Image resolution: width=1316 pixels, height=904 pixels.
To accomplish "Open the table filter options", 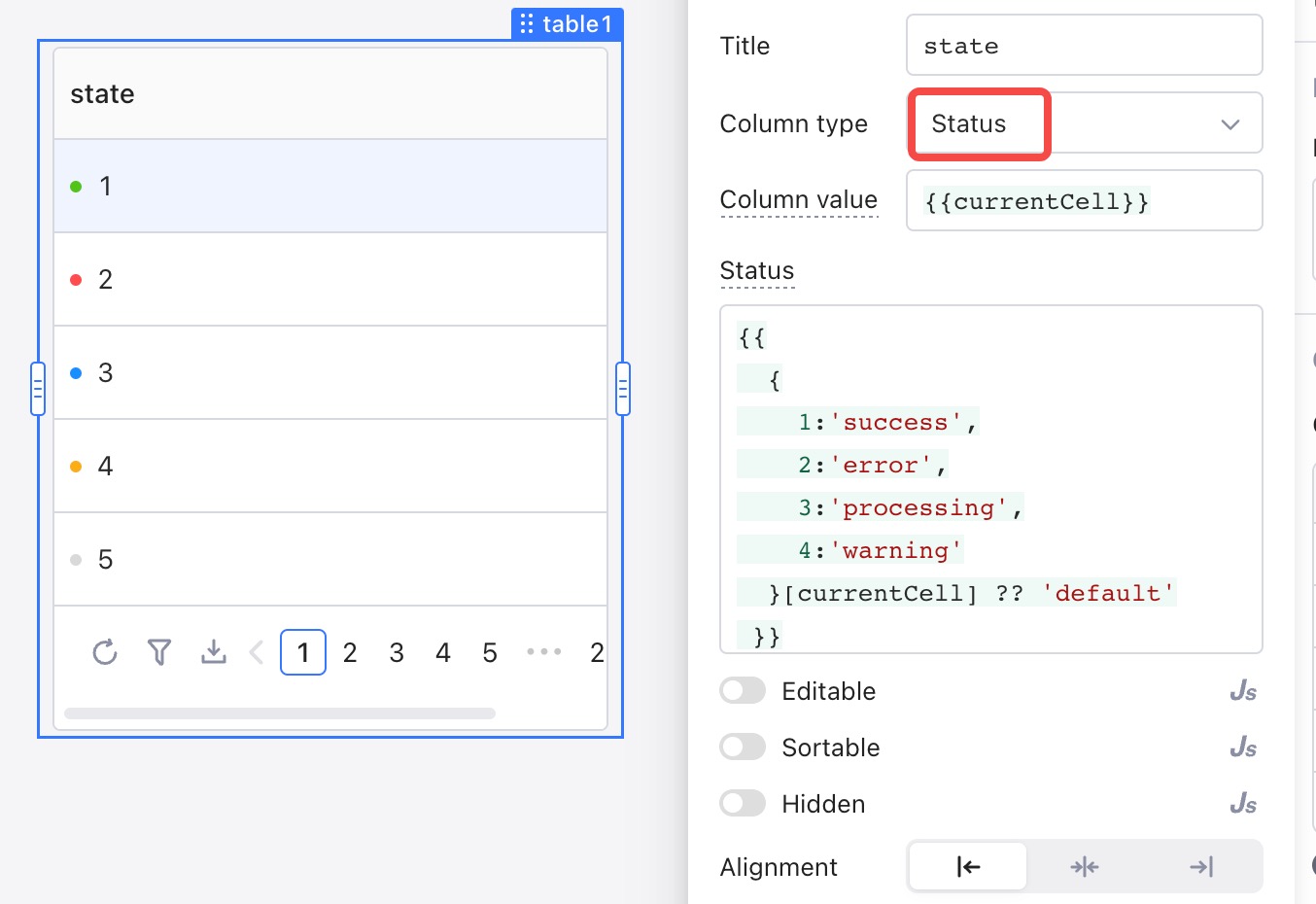I will [x=159, y=652].
